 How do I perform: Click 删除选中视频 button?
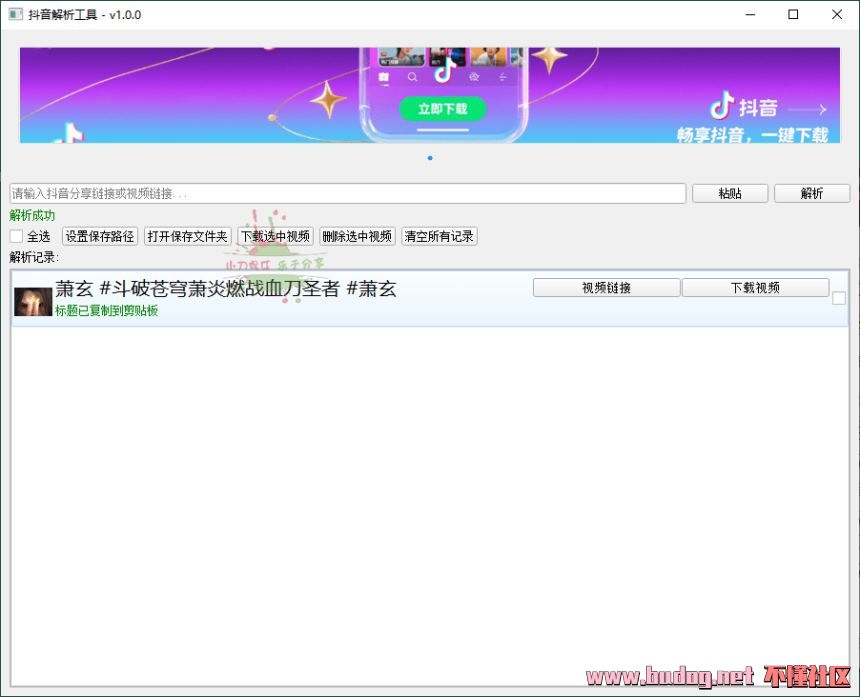pos(358,236)
